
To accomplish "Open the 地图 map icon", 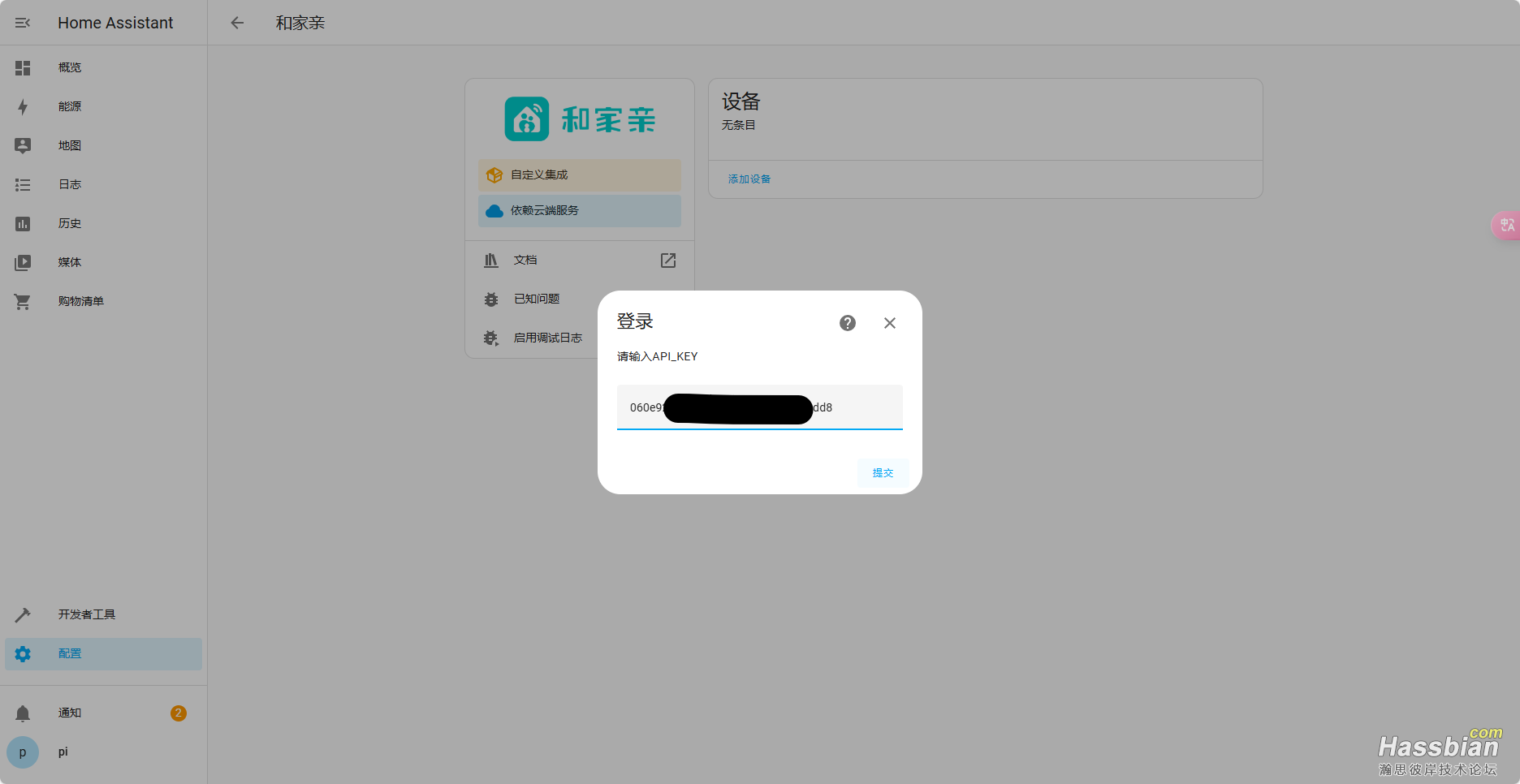I will (23, 146).
